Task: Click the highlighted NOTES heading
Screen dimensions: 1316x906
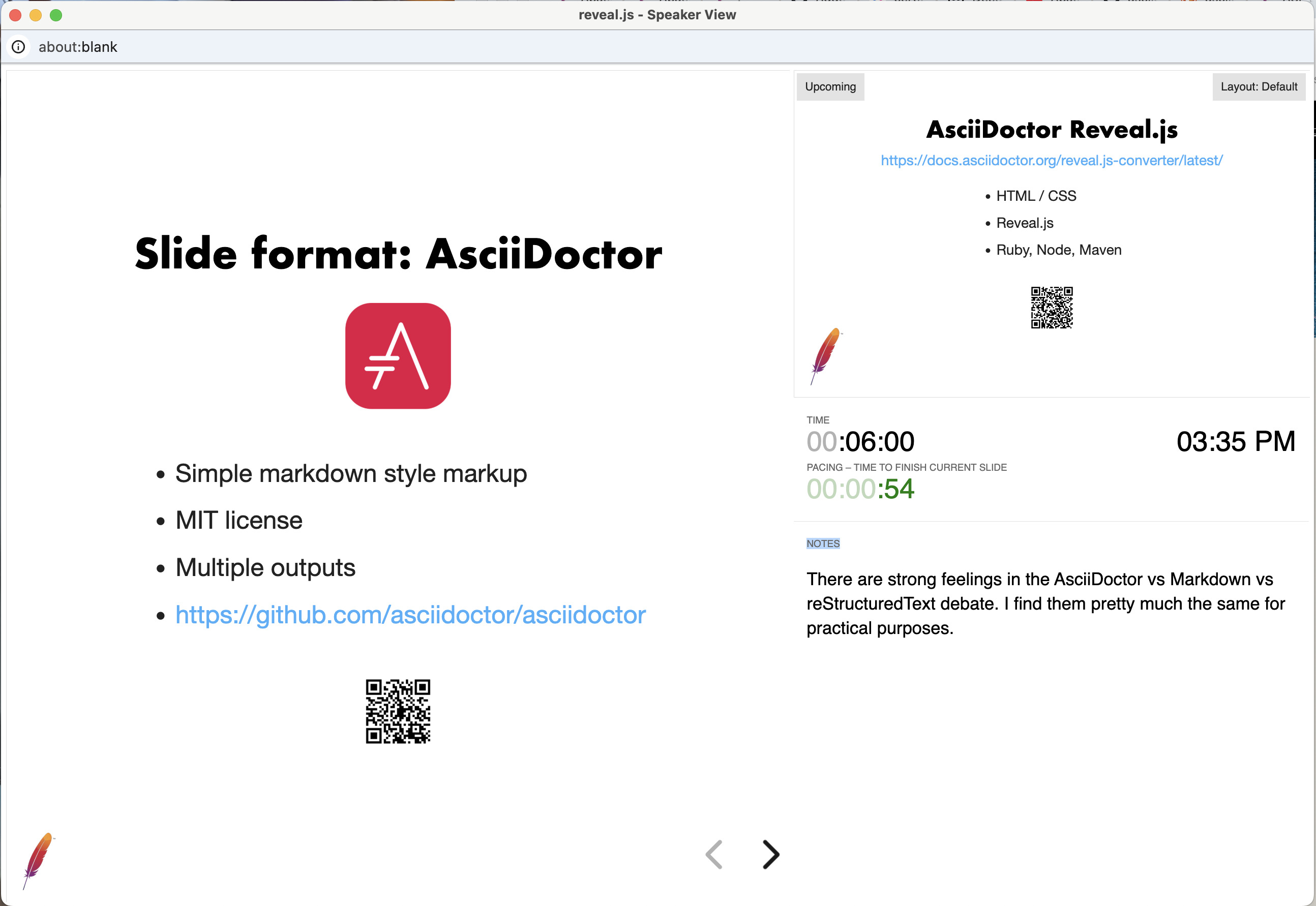Action: (x=823, y=543)
